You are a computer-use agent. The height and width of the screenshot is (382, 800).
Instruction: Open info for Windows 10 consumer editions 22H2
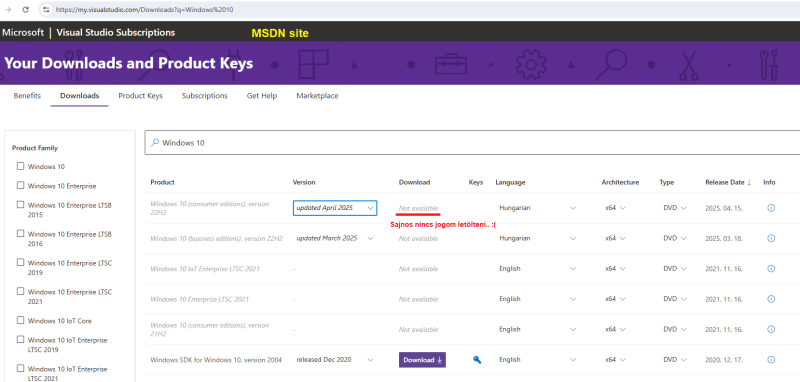[x=771, y=208]
